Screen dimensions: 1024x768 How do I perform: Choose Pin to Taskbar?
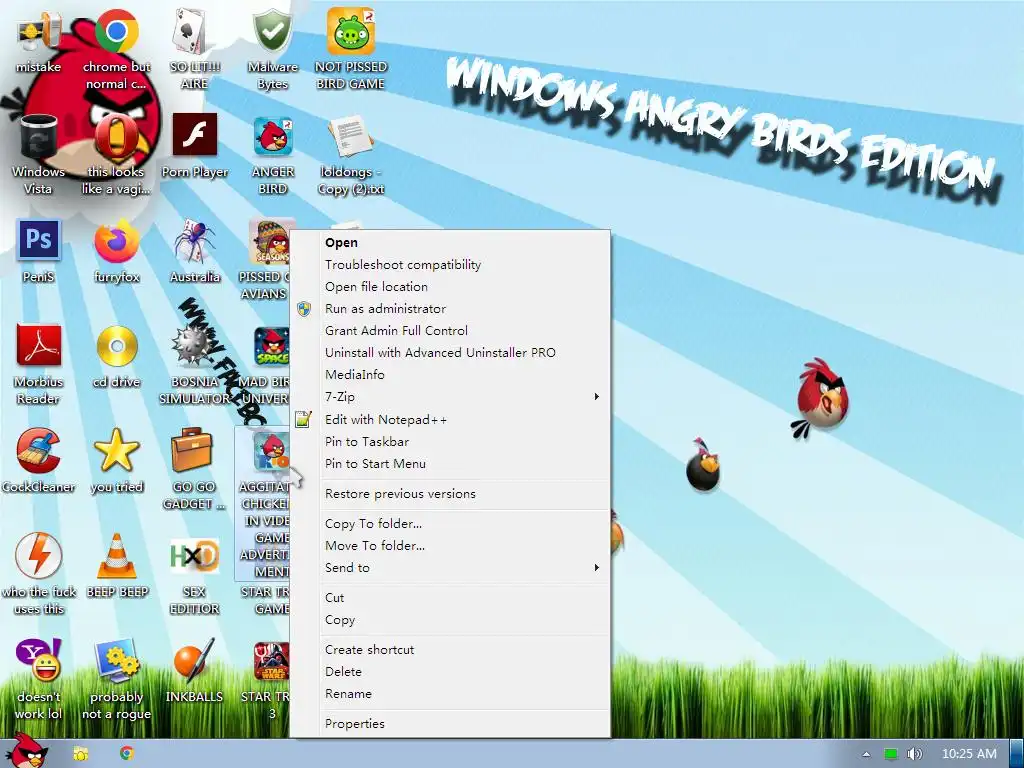pos(450,441)
